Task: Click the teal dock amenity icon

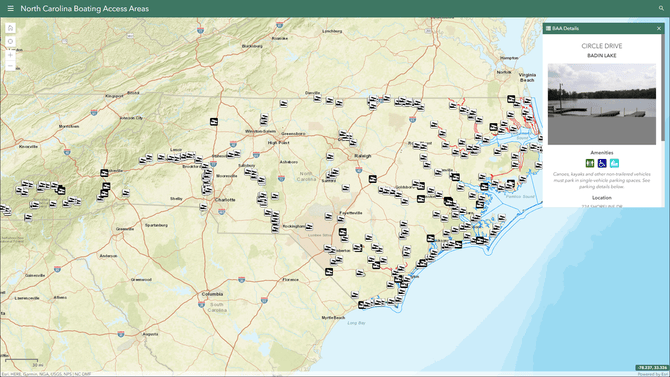Action: point(614,163)
